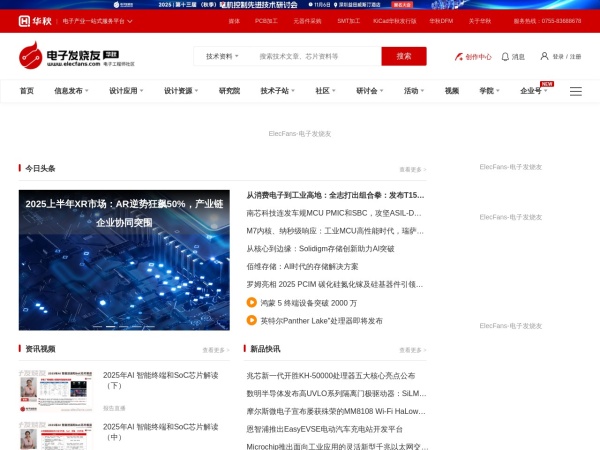This screenshot has height=450, width=600.
Task: Open the elecfans 电子发烧友 site logo
Action: tap(77, 55)
